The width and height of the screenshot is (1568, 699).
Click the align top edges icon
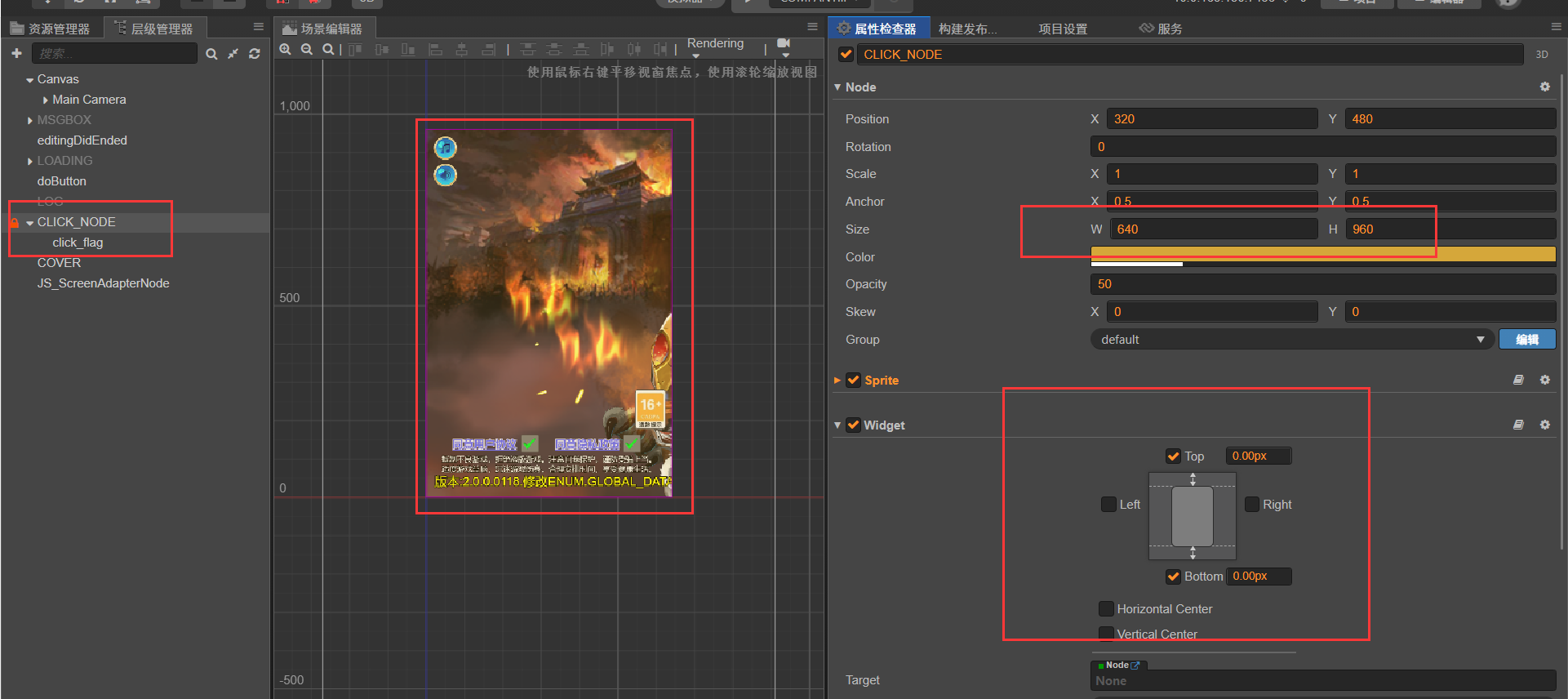(x=355, y=50)
